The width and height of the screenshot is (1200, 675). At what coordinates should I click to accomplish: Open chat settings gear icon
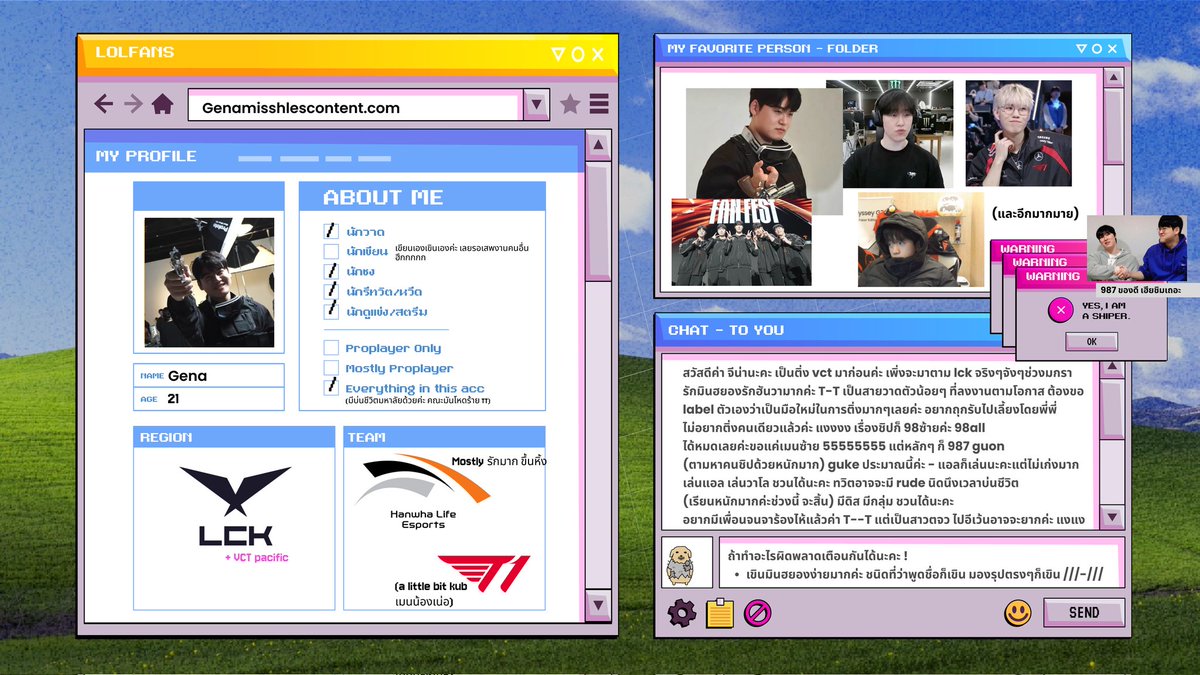[681, 612]
